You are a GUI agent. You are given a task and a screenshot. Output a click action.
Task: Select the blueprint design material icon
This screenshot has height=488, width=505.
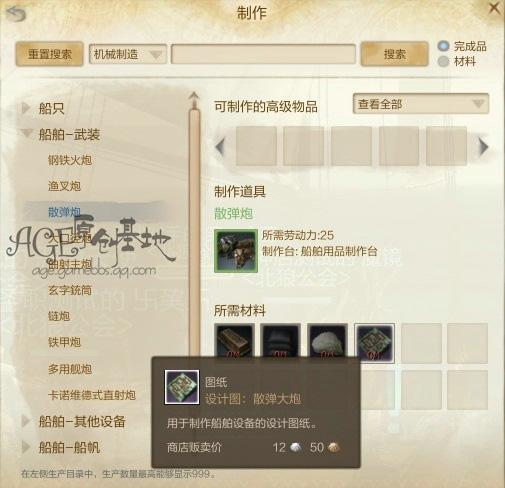point(375,343)
